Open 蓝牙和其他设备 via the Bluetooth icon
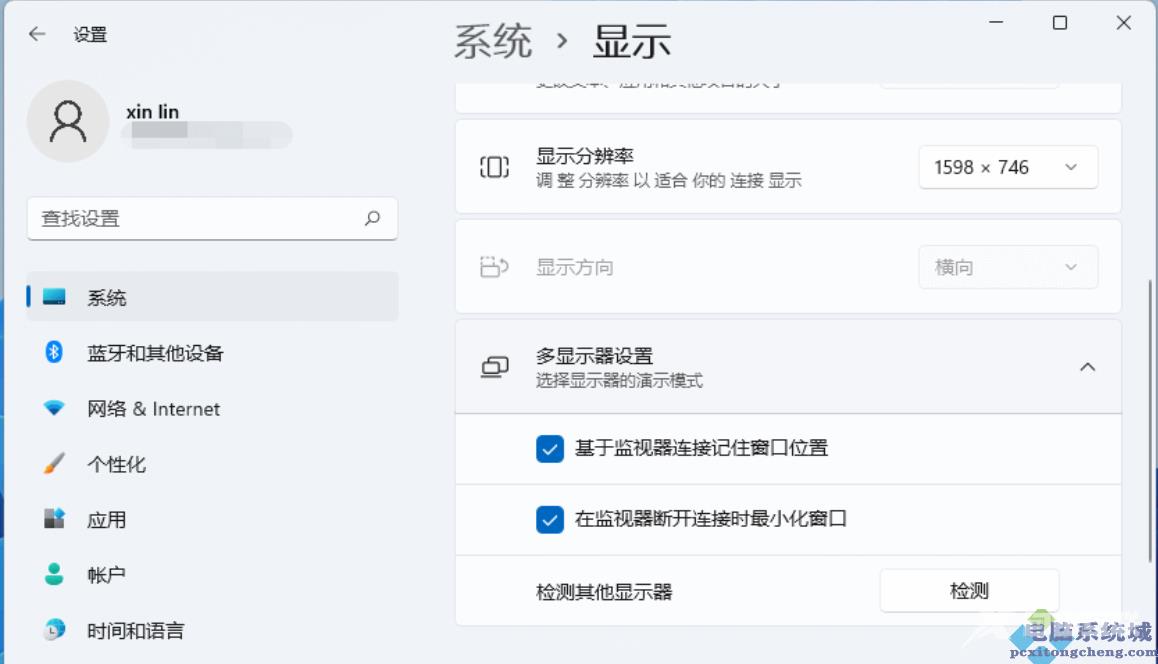Image resolution: width=1158 pixels, height=664 pixels. [x=54, y=352]
